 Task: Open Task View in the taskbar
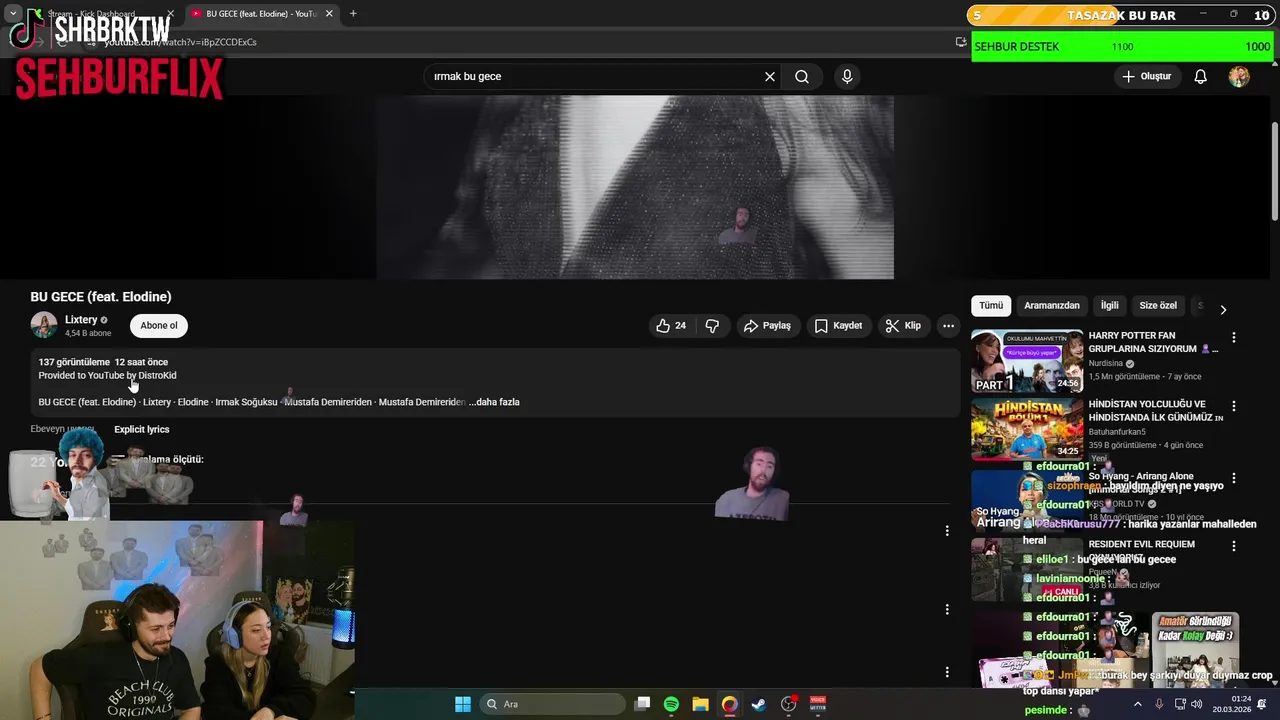coord(643,704)
